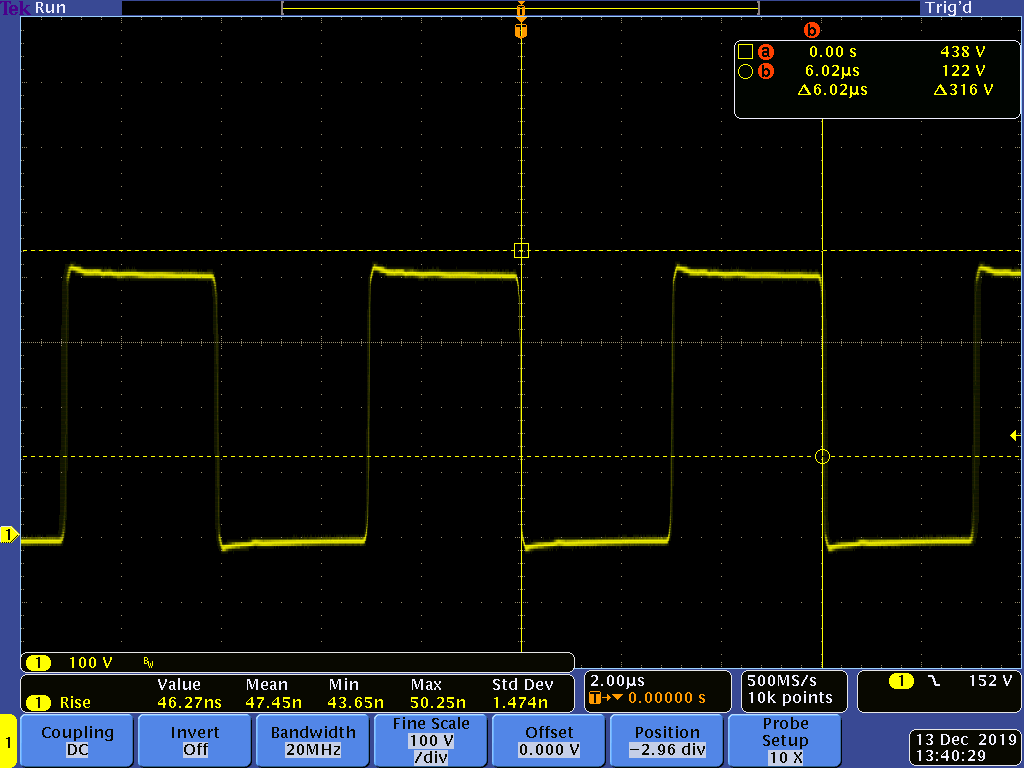The width and height of the screenshot is (1024, 768).
Task: Select the Offset 0.000 V button
Action: click(x=549, y=740)
